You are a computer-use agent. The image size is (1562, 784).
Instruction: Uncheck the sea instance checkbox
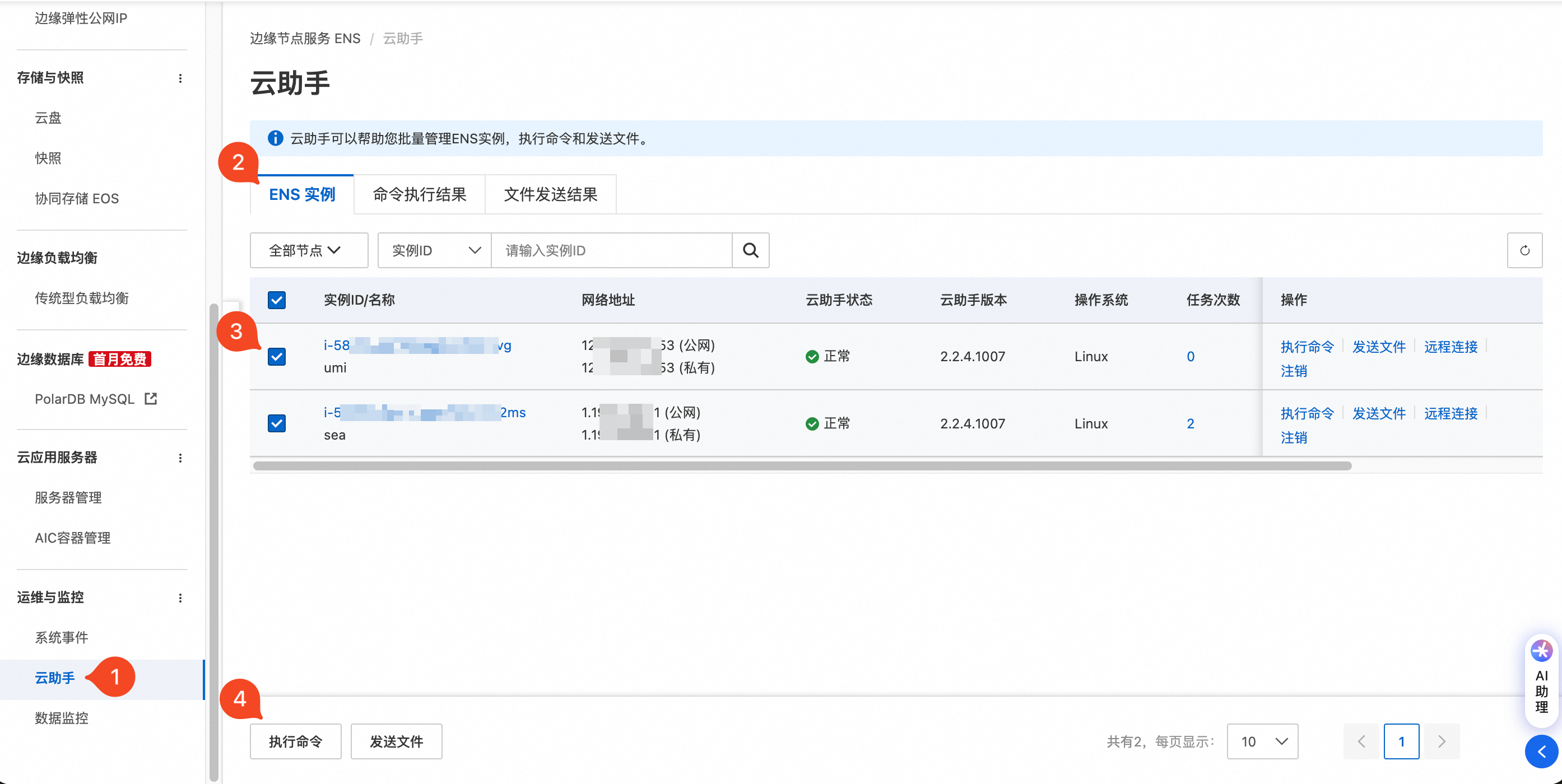(277, 423)
